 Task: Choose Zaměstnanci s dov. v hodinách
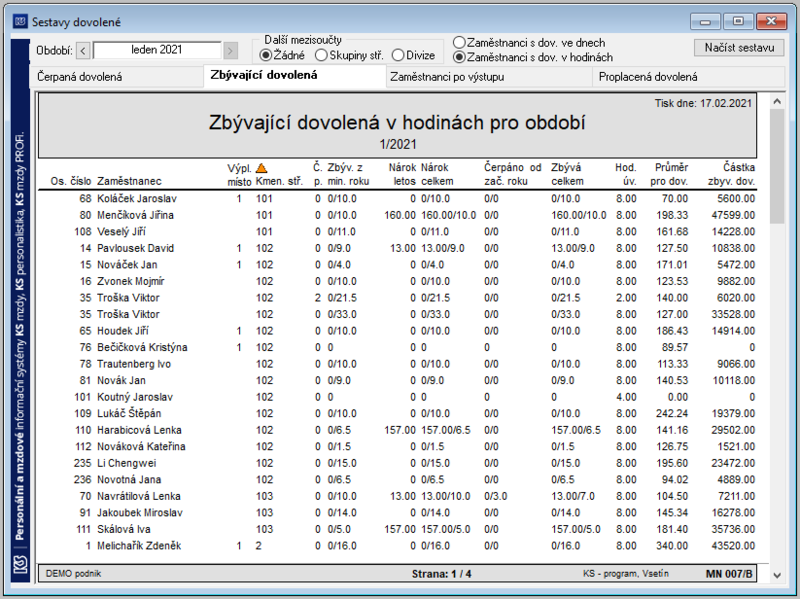pos(533,57)
